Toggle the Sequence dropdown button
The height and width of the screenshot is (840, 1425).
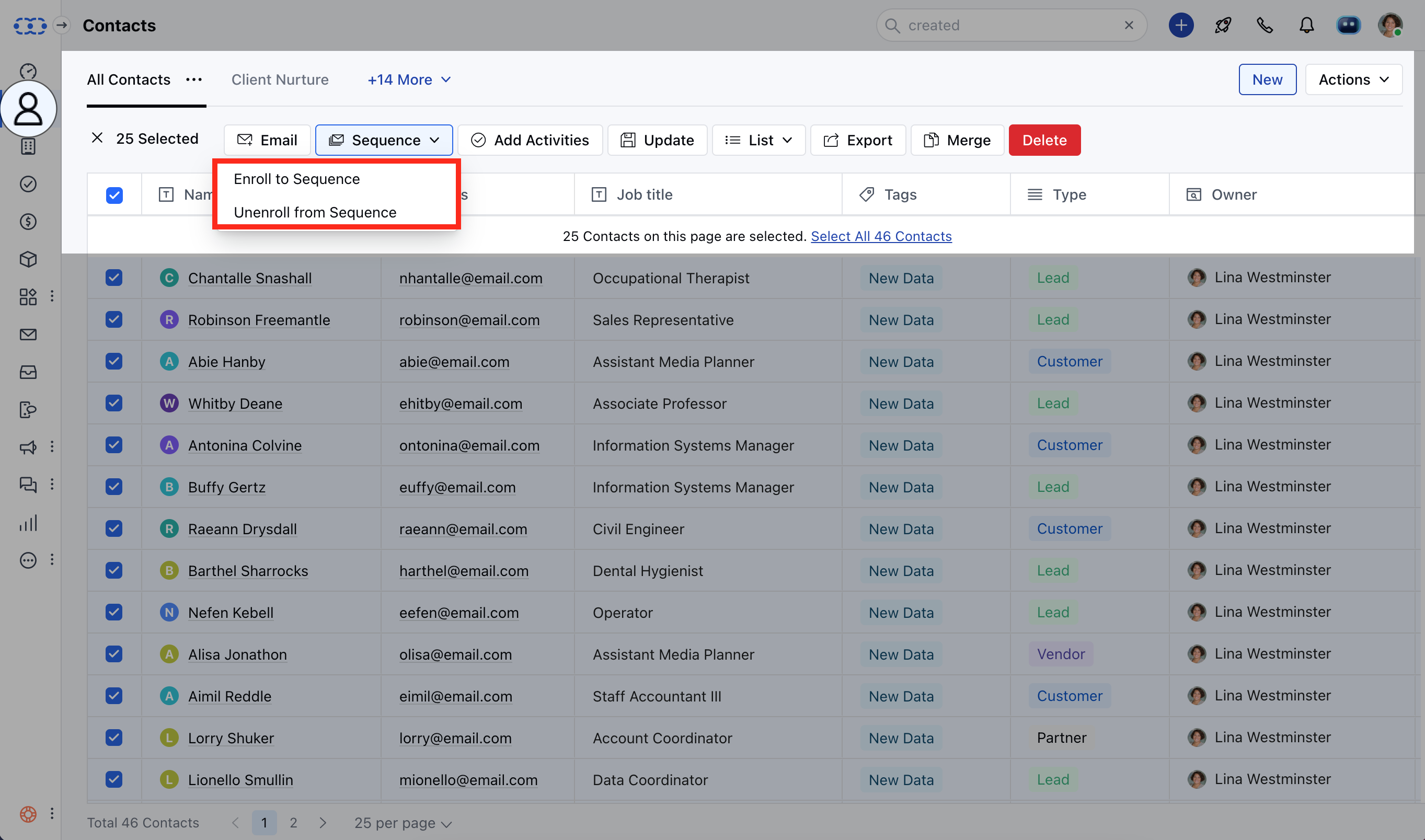(x=384, y=140)
